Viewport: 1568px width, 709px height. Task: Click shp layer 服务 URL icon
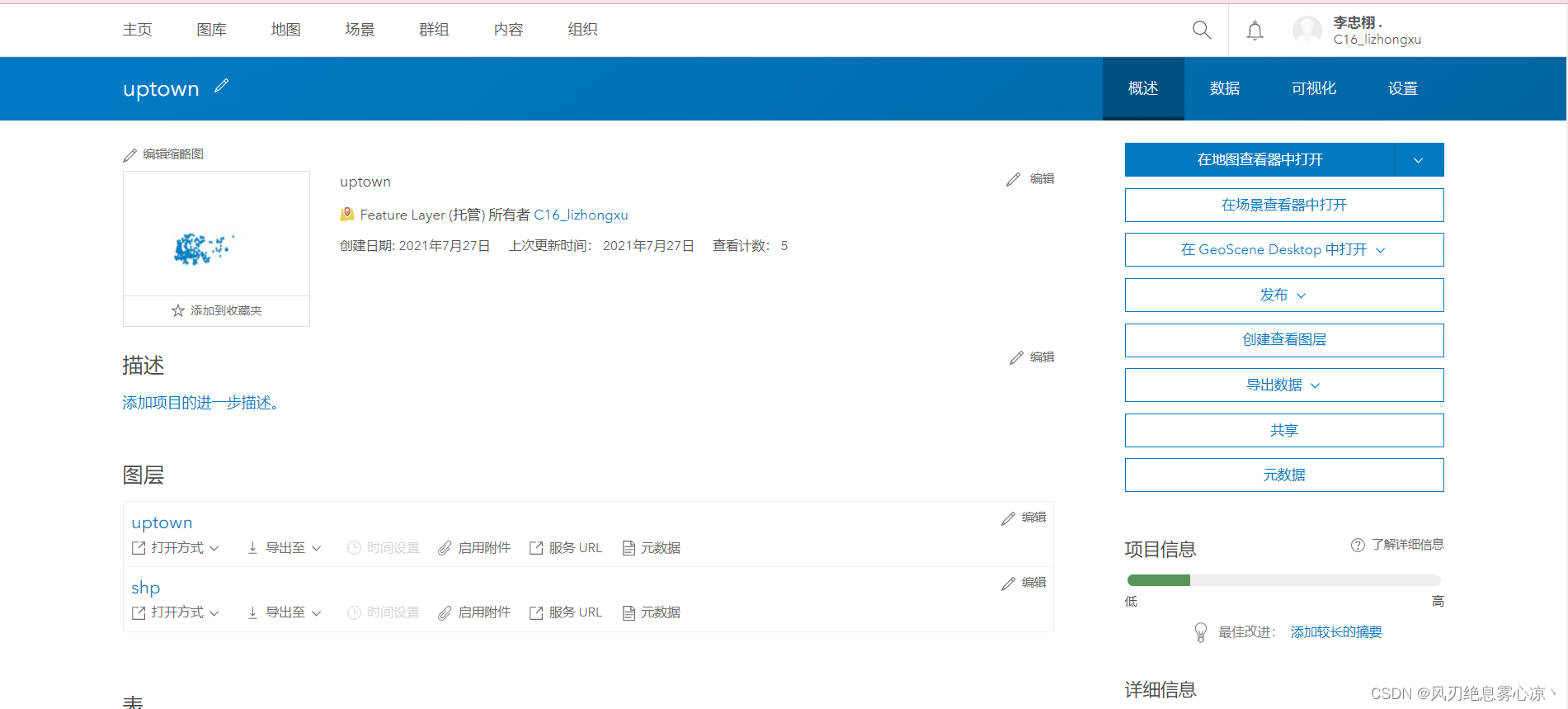(x=536, y=612)
